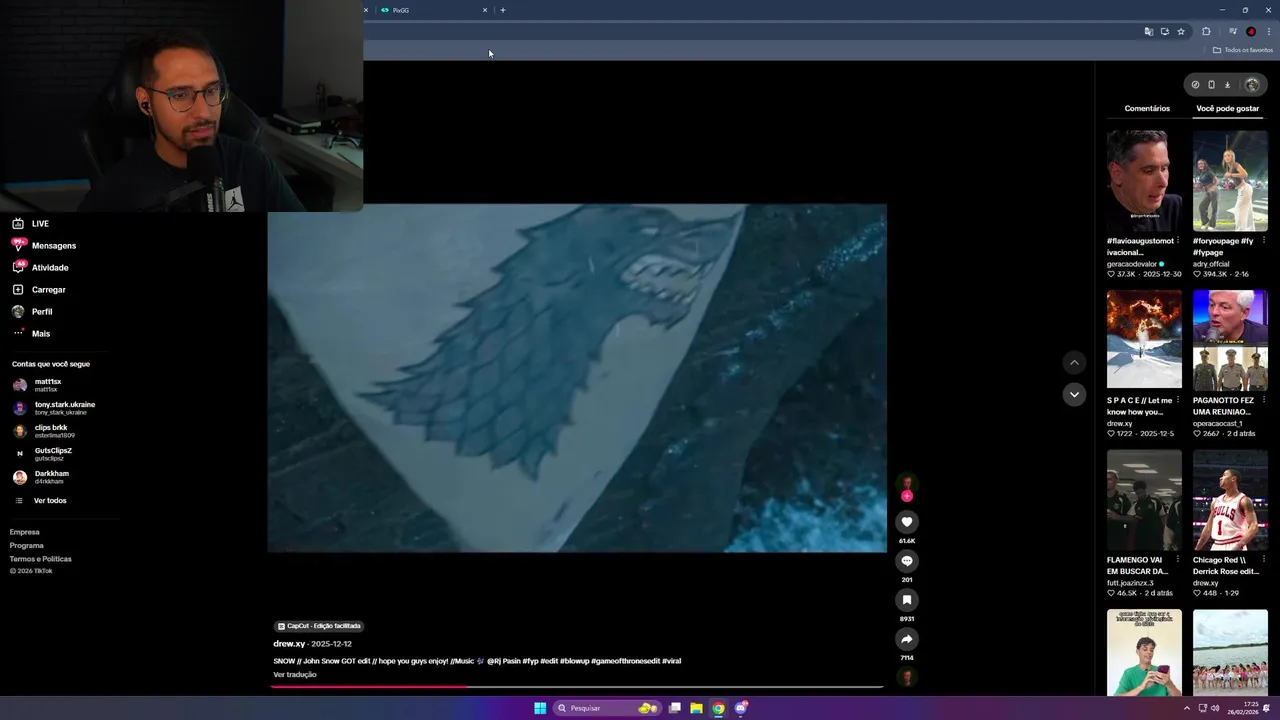Open more options for #flavioaugustomotivacional card
The width and height of the screenshot is (1280, 720).
(1177, 240)
